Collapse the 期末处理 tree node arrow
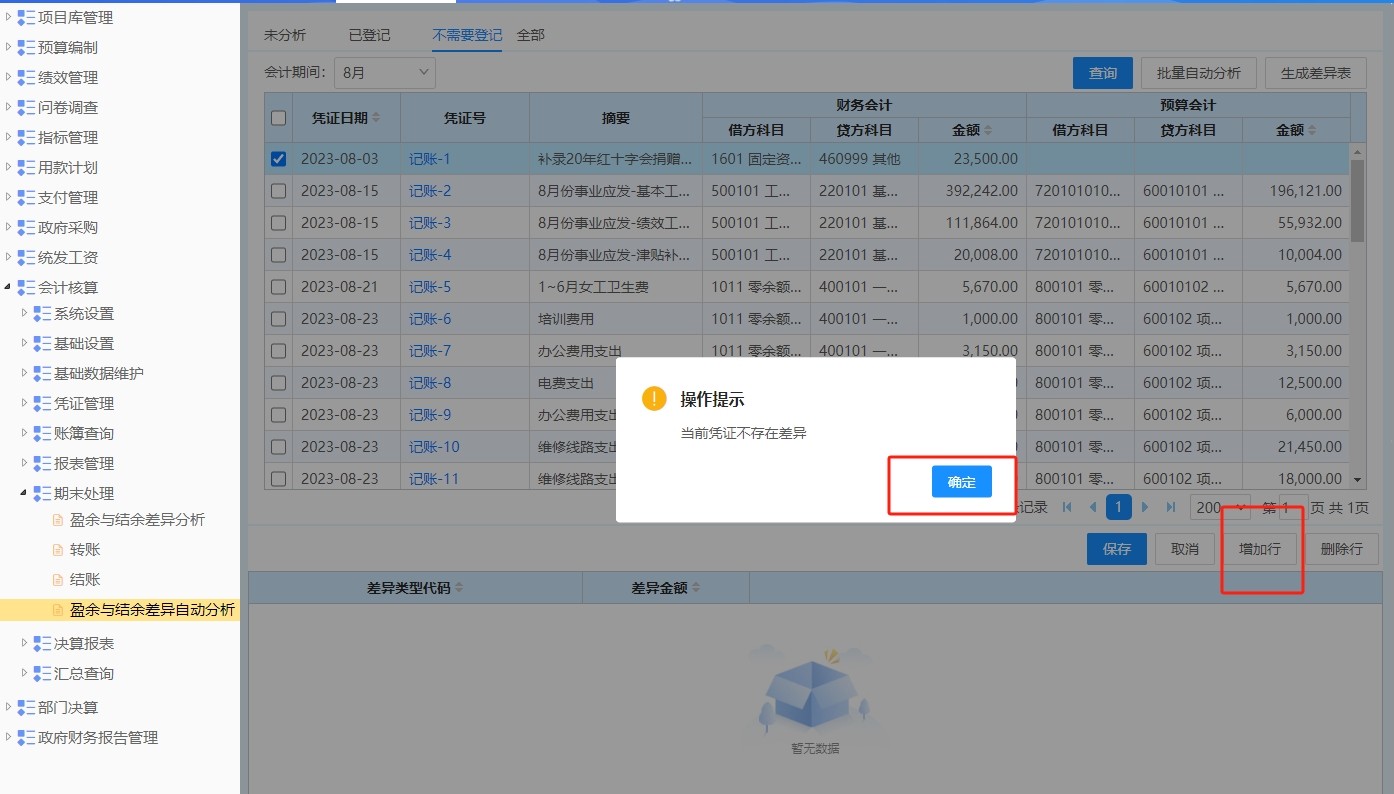The image size is (1394, 794). [x=25, y=493]
